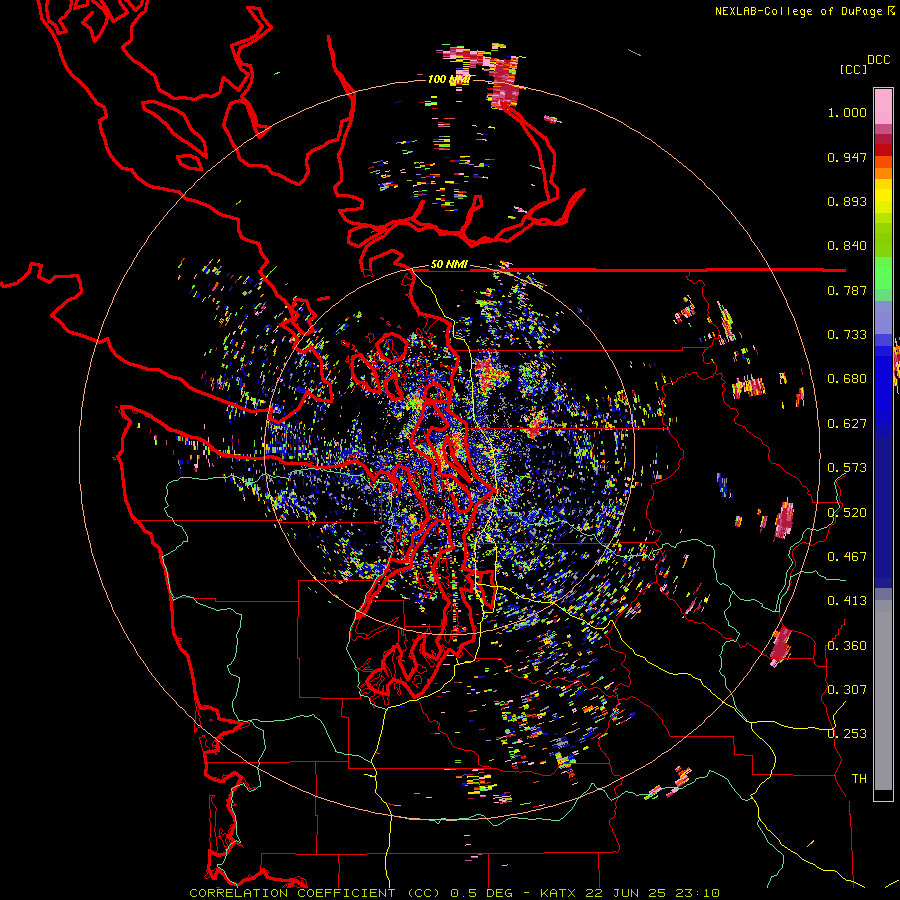Pick the red swatch on the color bar
The width and height of the screenshot is (900, 900).
[x=883, y=150]
